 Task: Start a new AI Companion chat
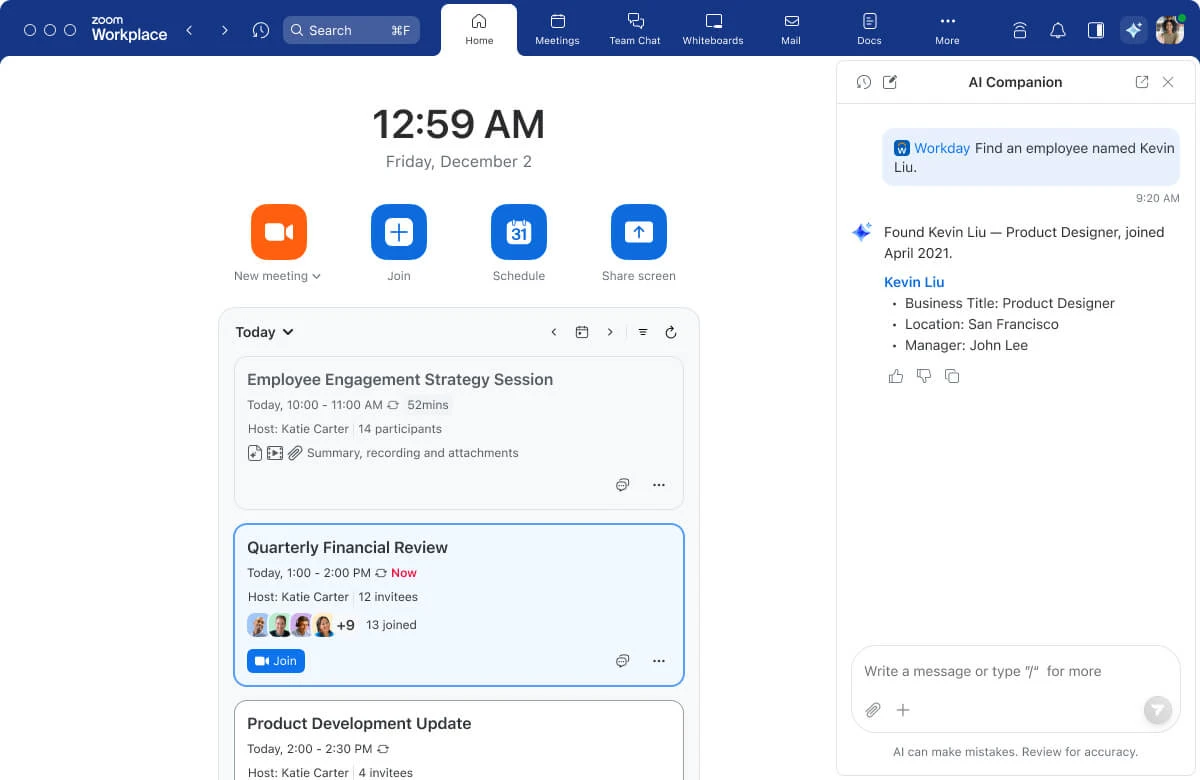coord(890,82)
